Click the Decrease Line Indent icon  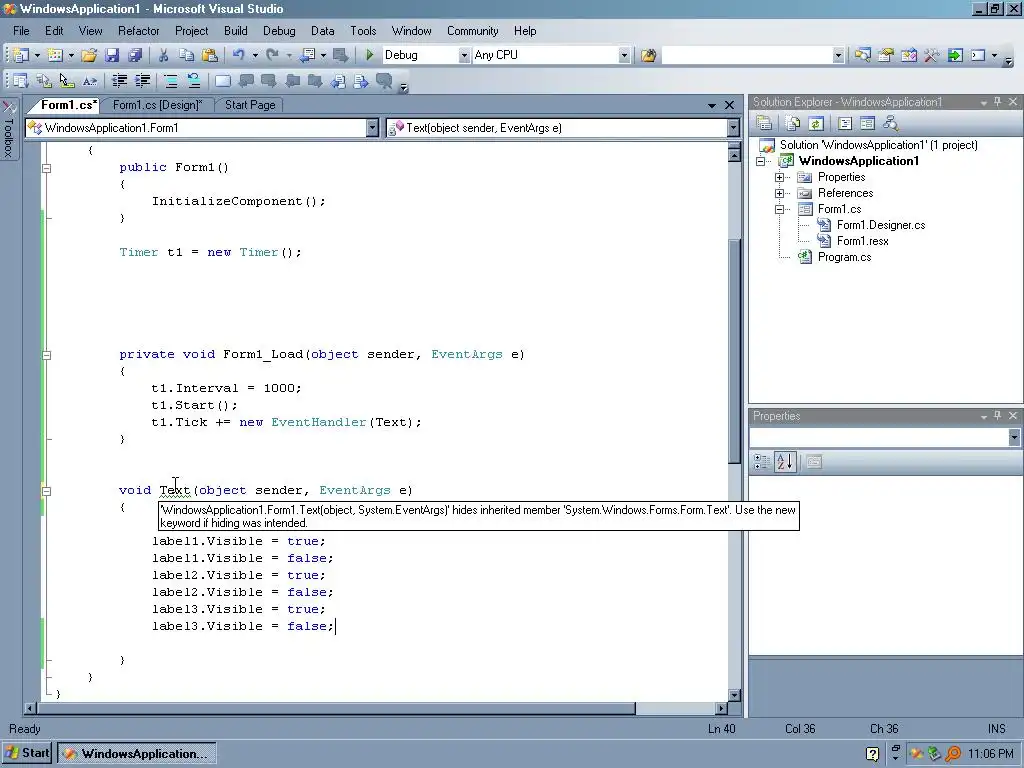(120, 81)
